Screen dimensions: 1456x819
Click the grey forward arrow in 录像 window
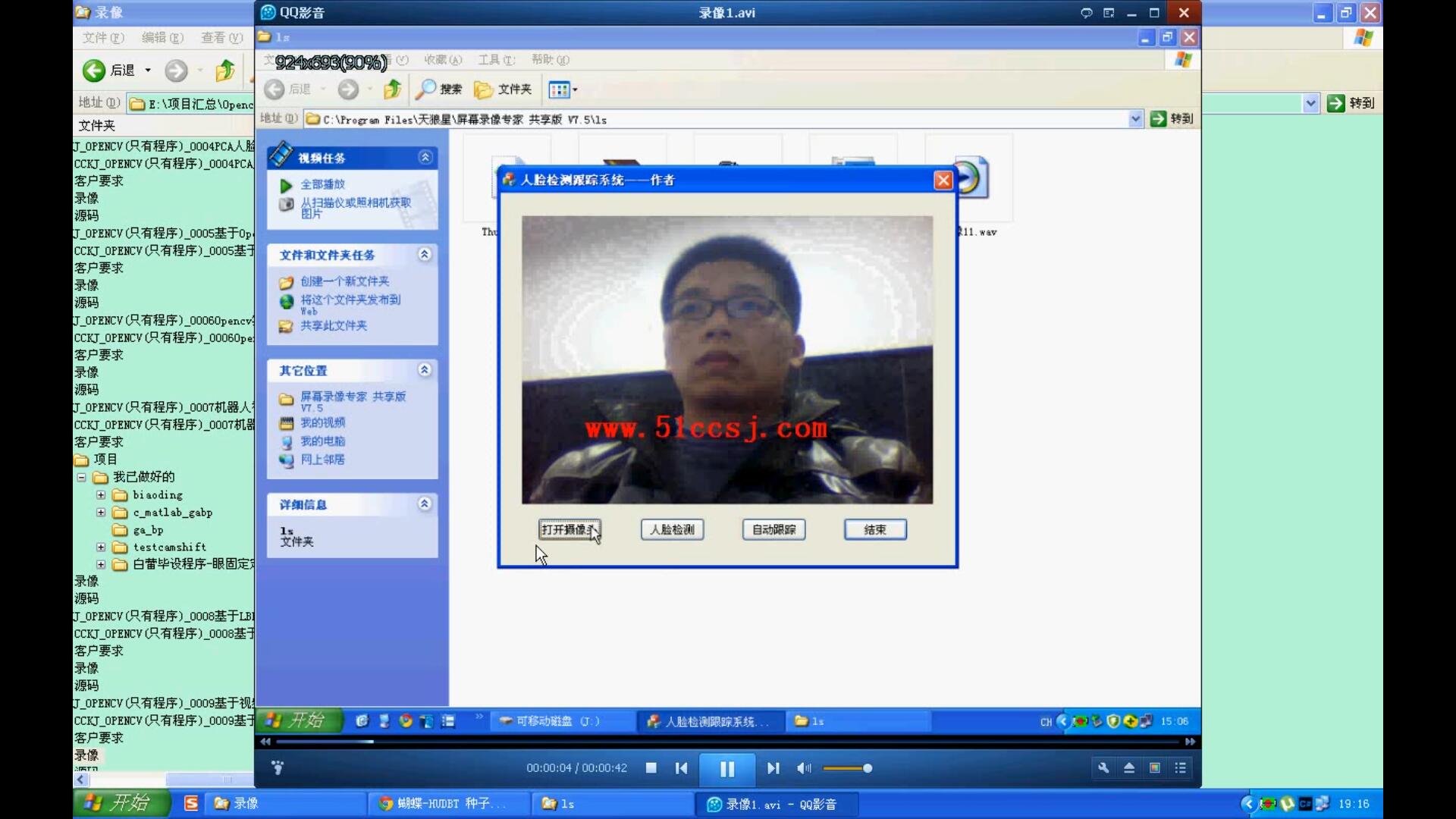click(176, 71)
